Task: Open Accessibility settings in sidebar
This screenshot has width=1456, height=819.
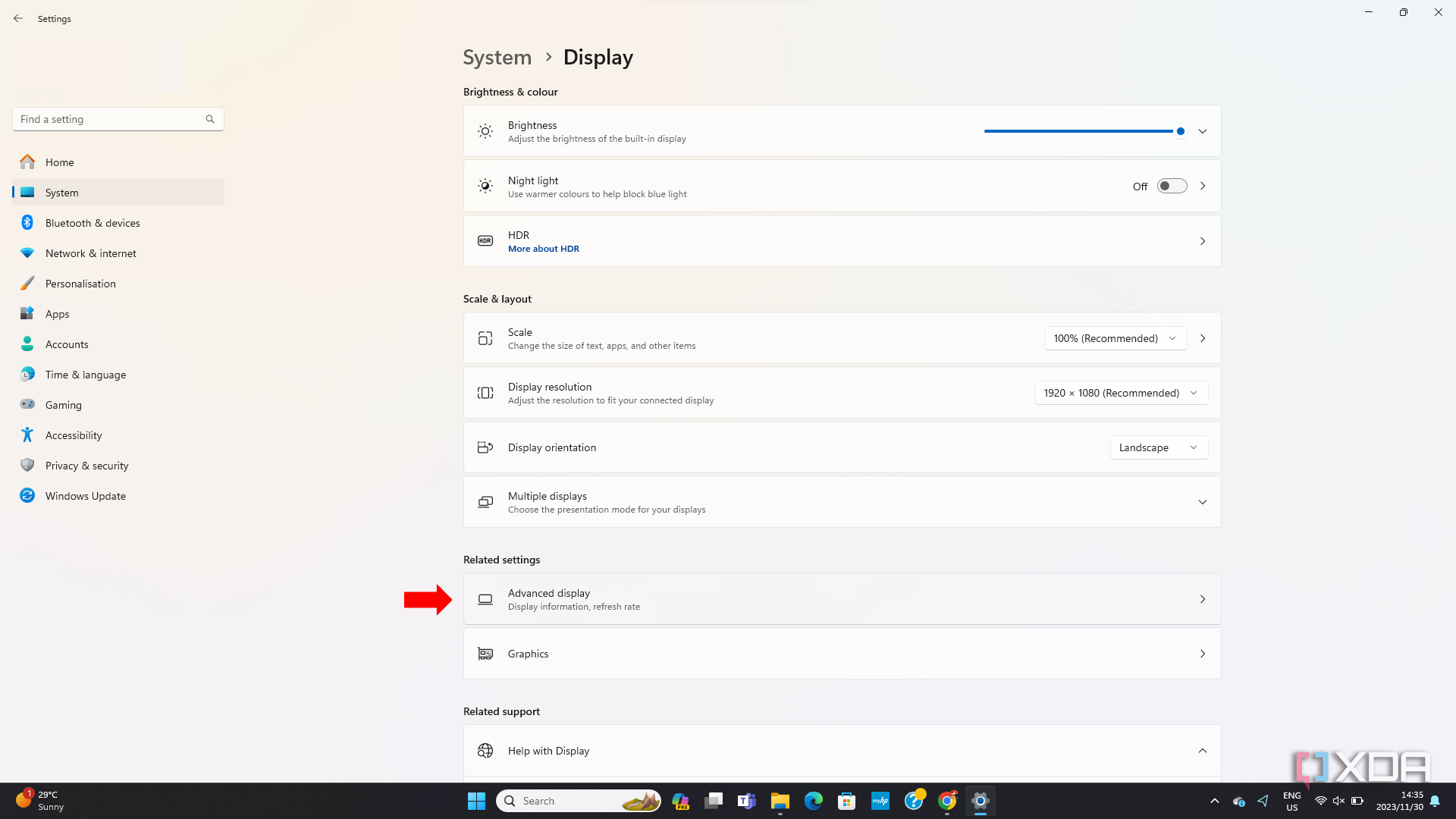Action: pyautogui.click(x=118, y=435)
